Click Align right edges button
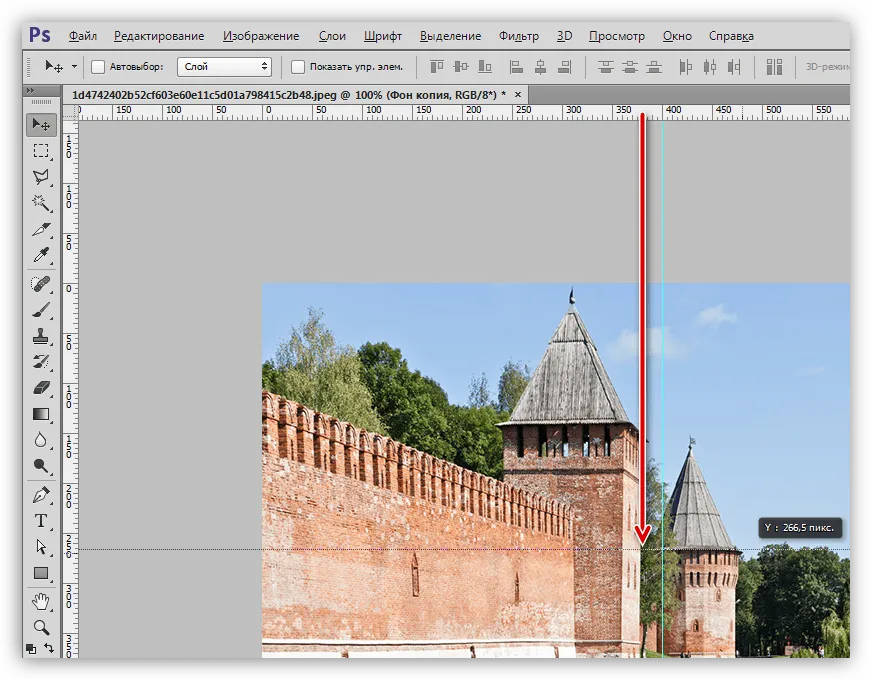872x680 pixels. [564, 67]
